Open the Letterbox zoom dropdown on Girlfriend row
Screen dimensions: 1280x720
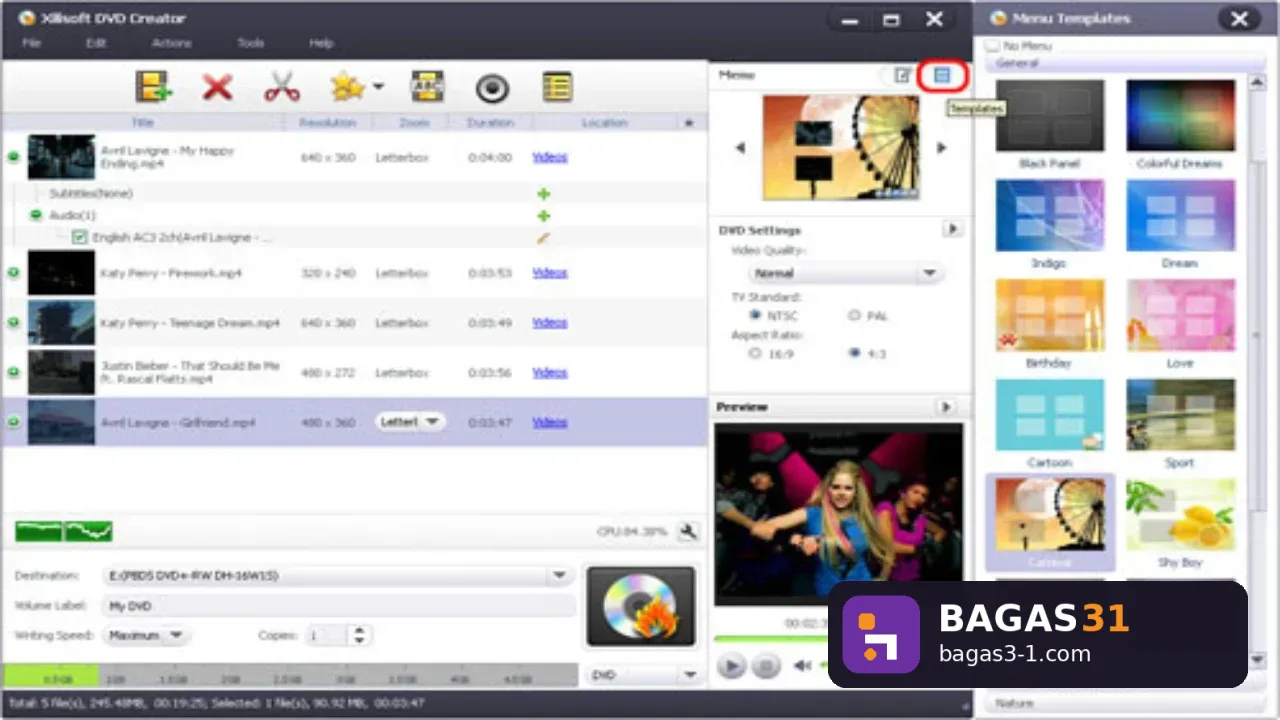point(410,422)
